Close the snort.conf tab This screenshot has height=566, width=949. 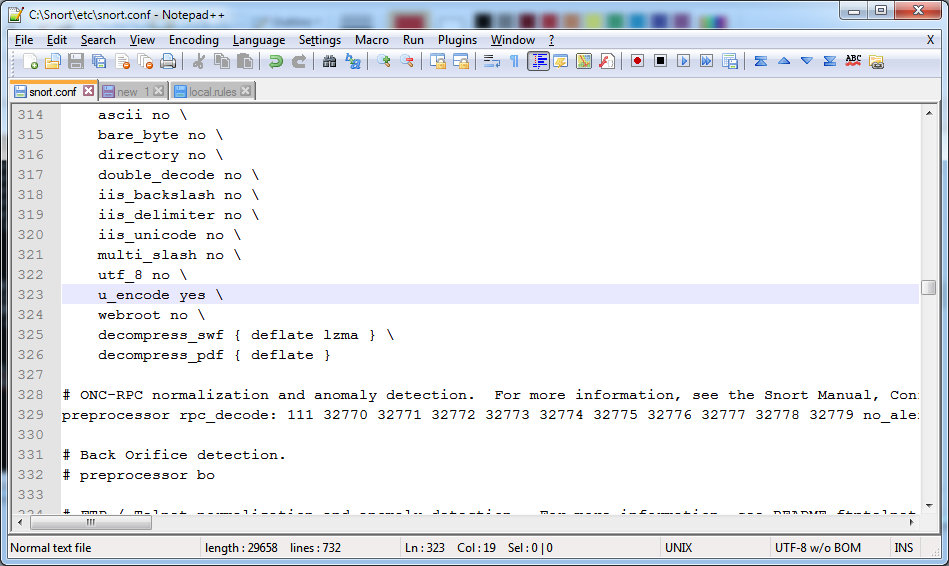pyautogui.click(x=88, y=91)
